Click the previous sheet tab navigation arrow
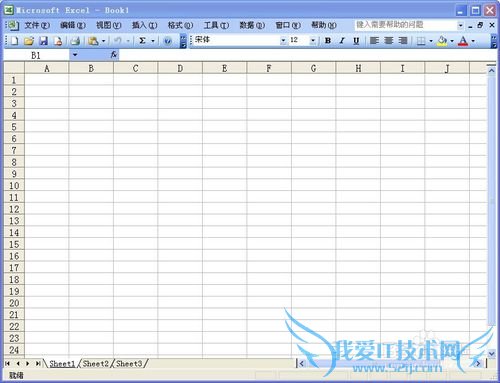The image size is (500, 383). tap(18, 363)
